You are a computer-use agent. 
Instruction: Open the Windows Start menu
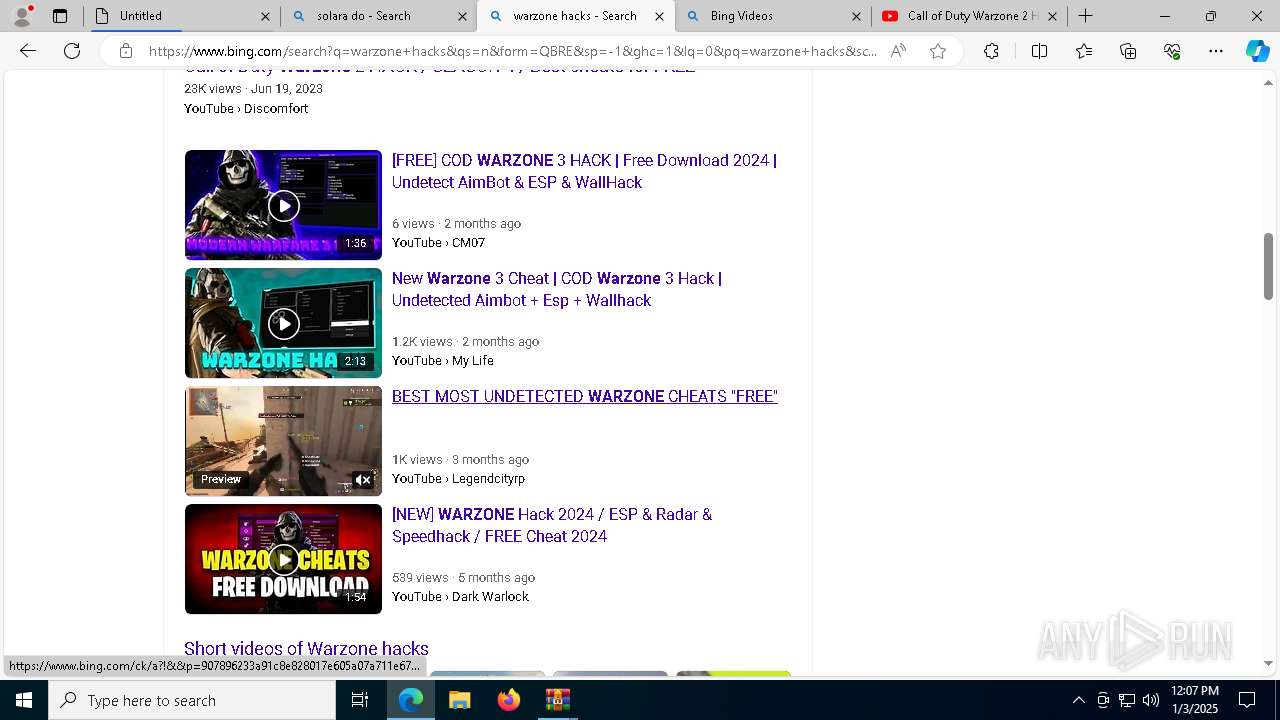tap(24, 700)
